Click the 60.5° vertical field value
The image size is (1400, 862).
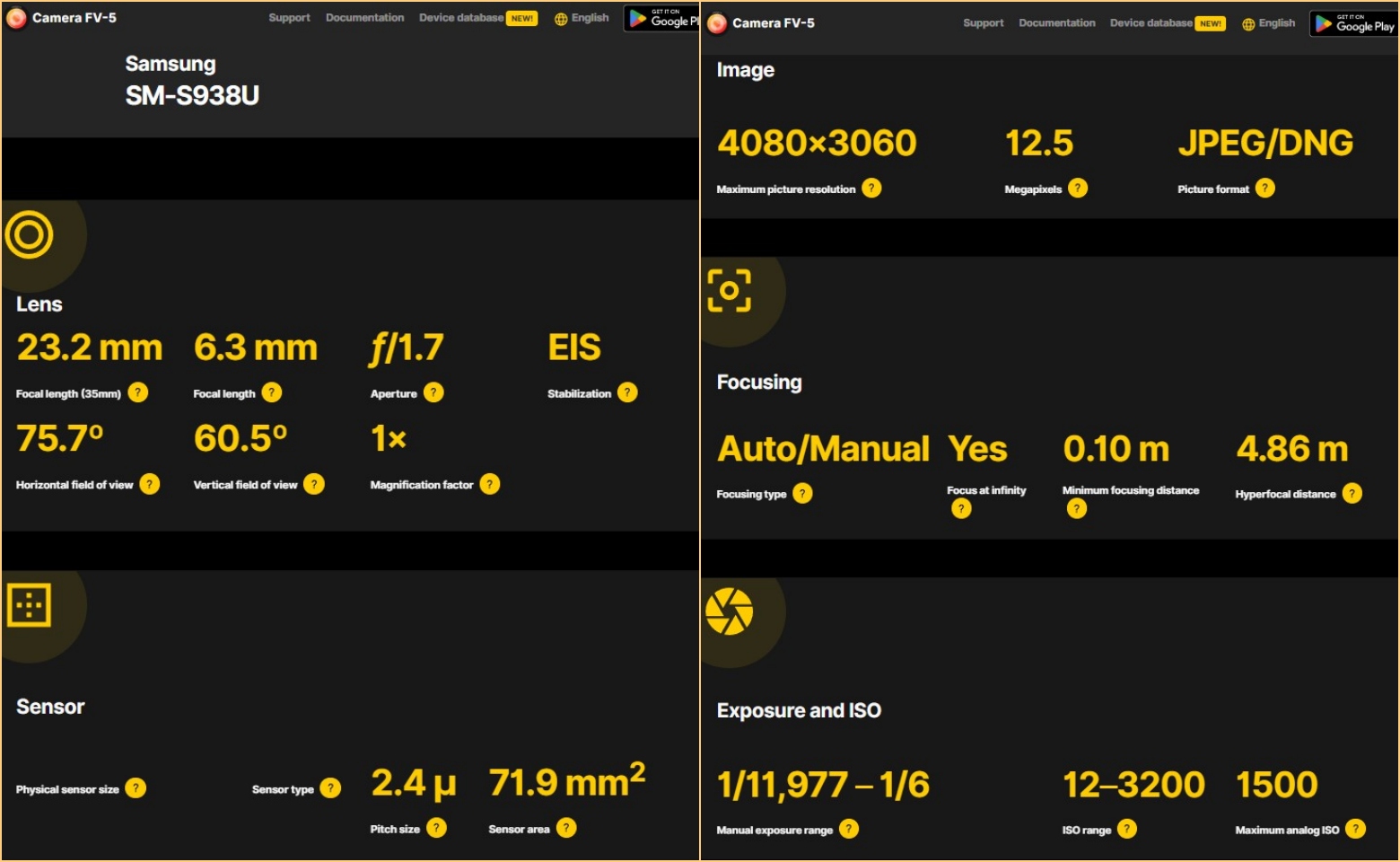coord(241,439)
